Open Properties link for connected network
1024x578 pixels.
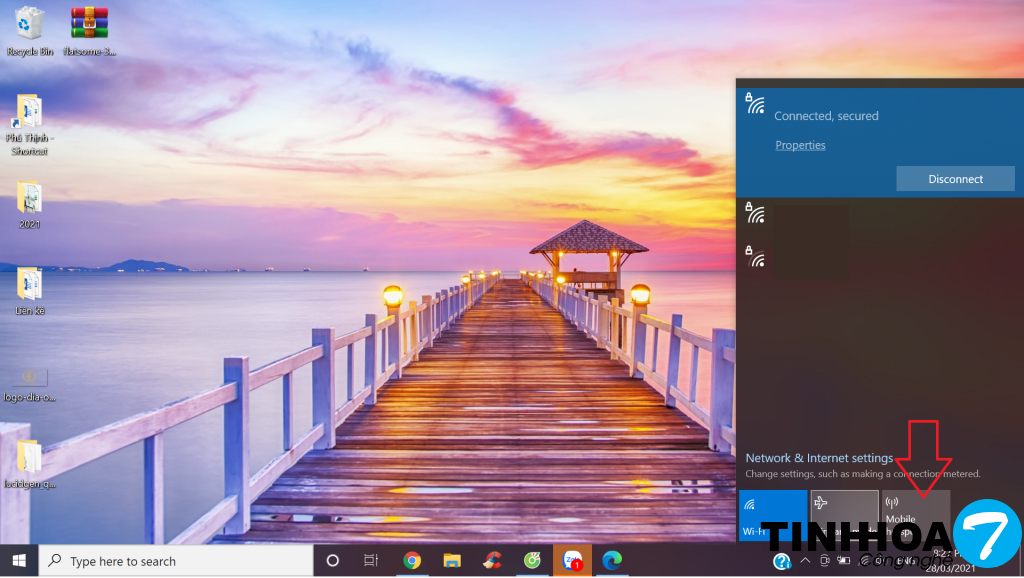800,145
